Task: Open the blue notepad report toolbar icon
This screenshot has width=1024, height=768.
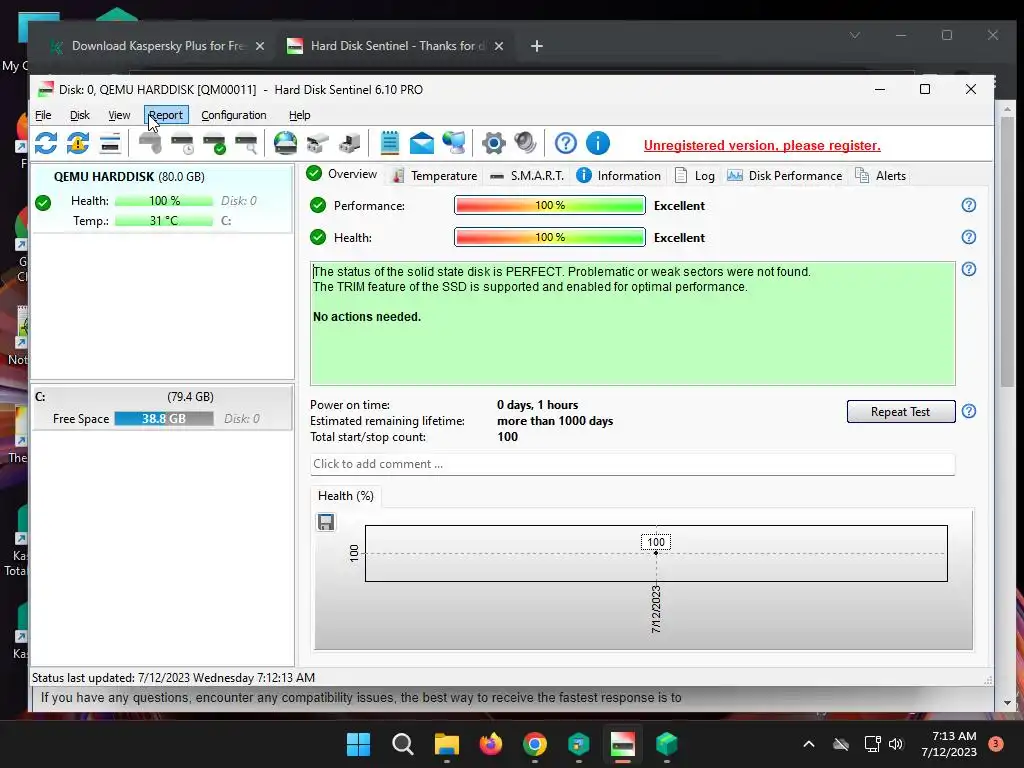Action: [390, 143]
